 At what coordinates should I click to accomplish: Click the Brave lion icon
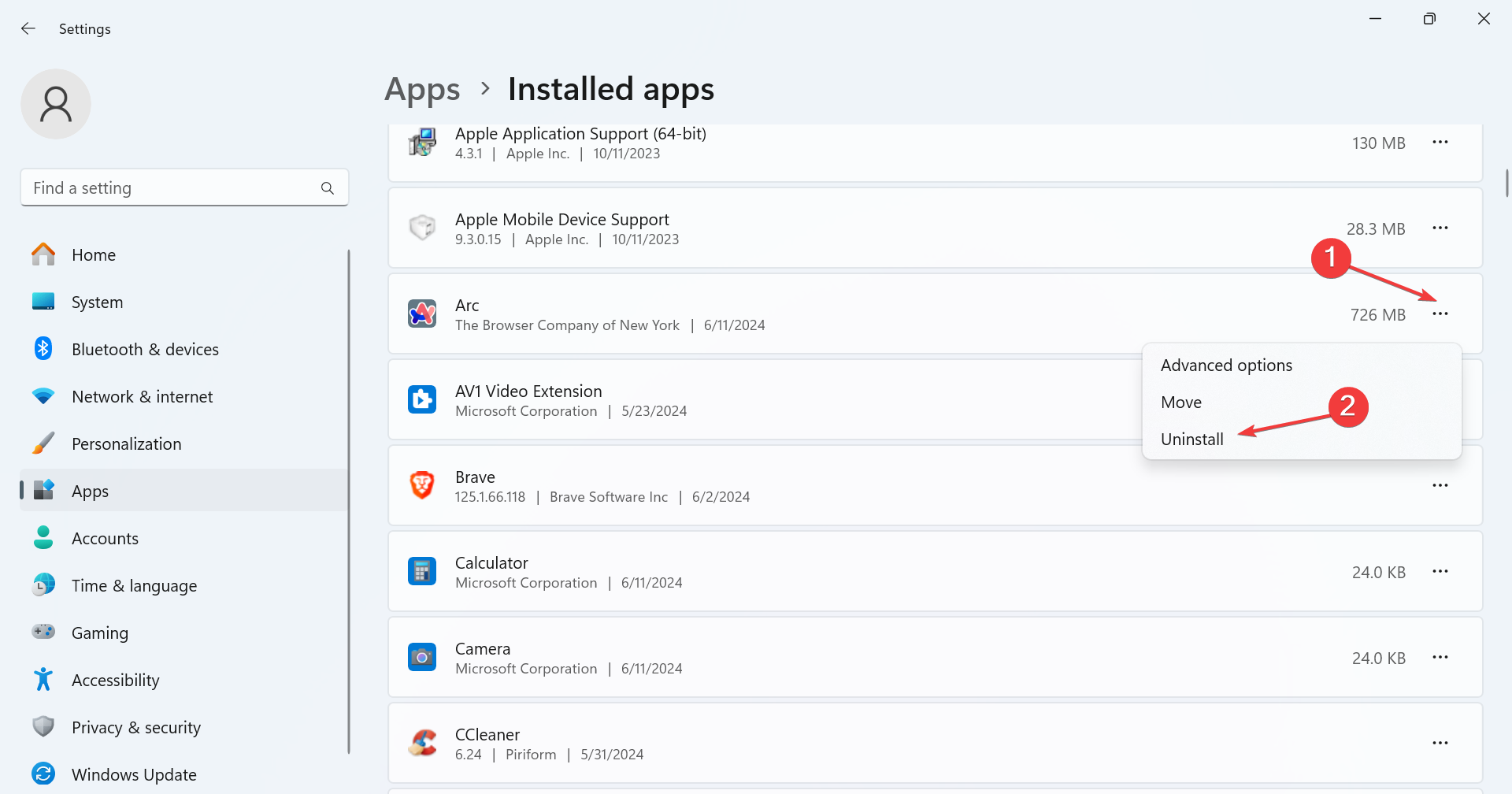(422, 485)
